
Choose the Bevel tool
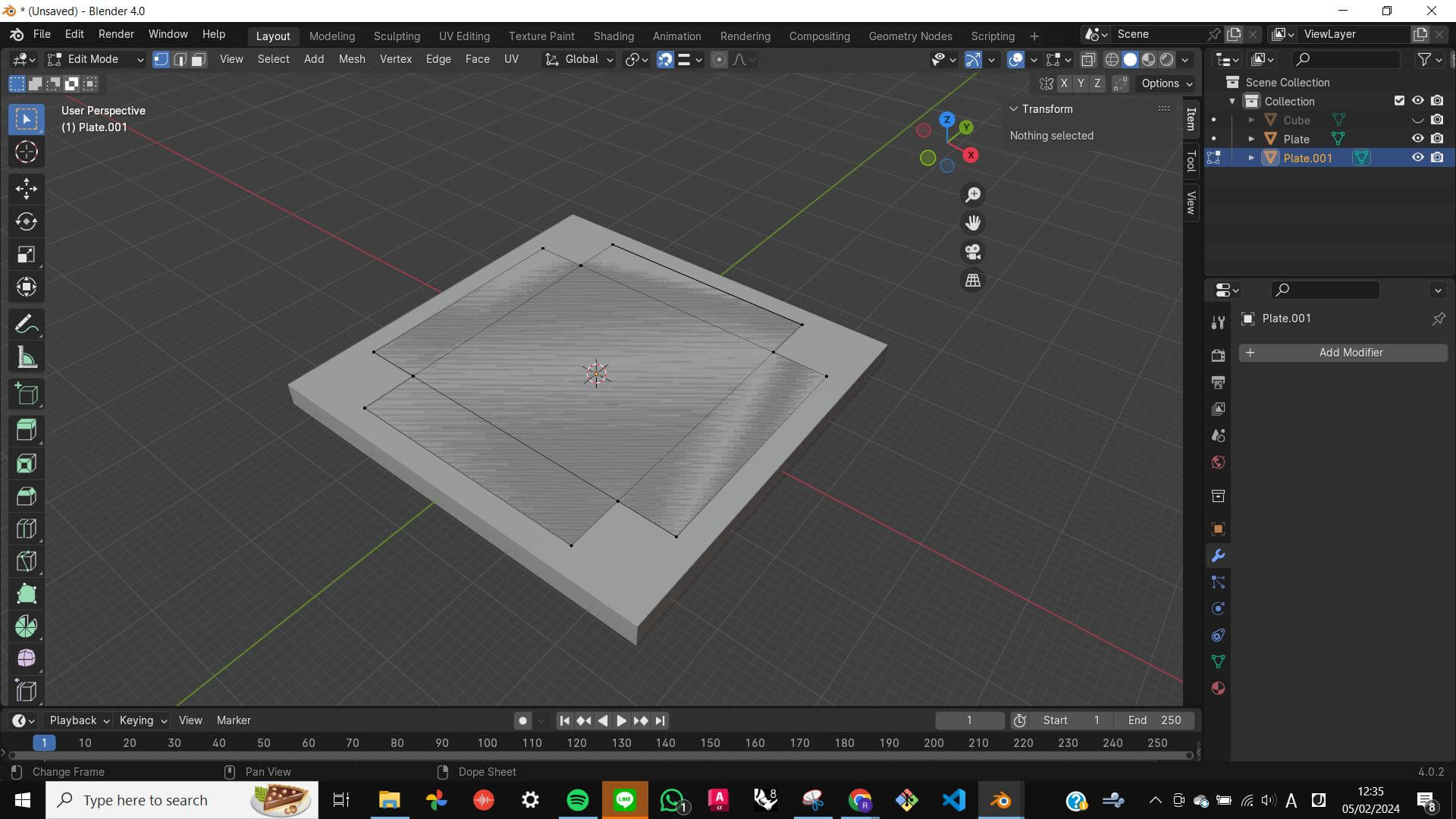[x=27, y=496]
